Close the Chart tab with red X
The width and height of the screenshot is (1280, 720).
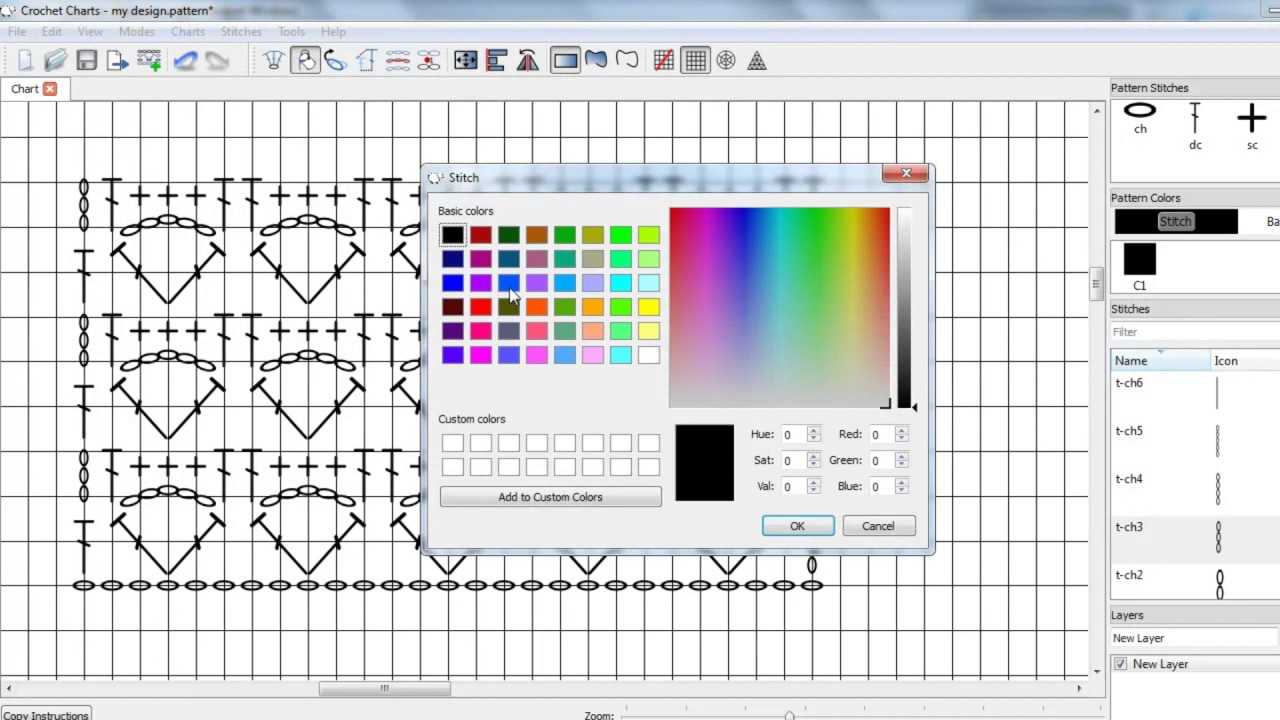click(x=49, y=89)
